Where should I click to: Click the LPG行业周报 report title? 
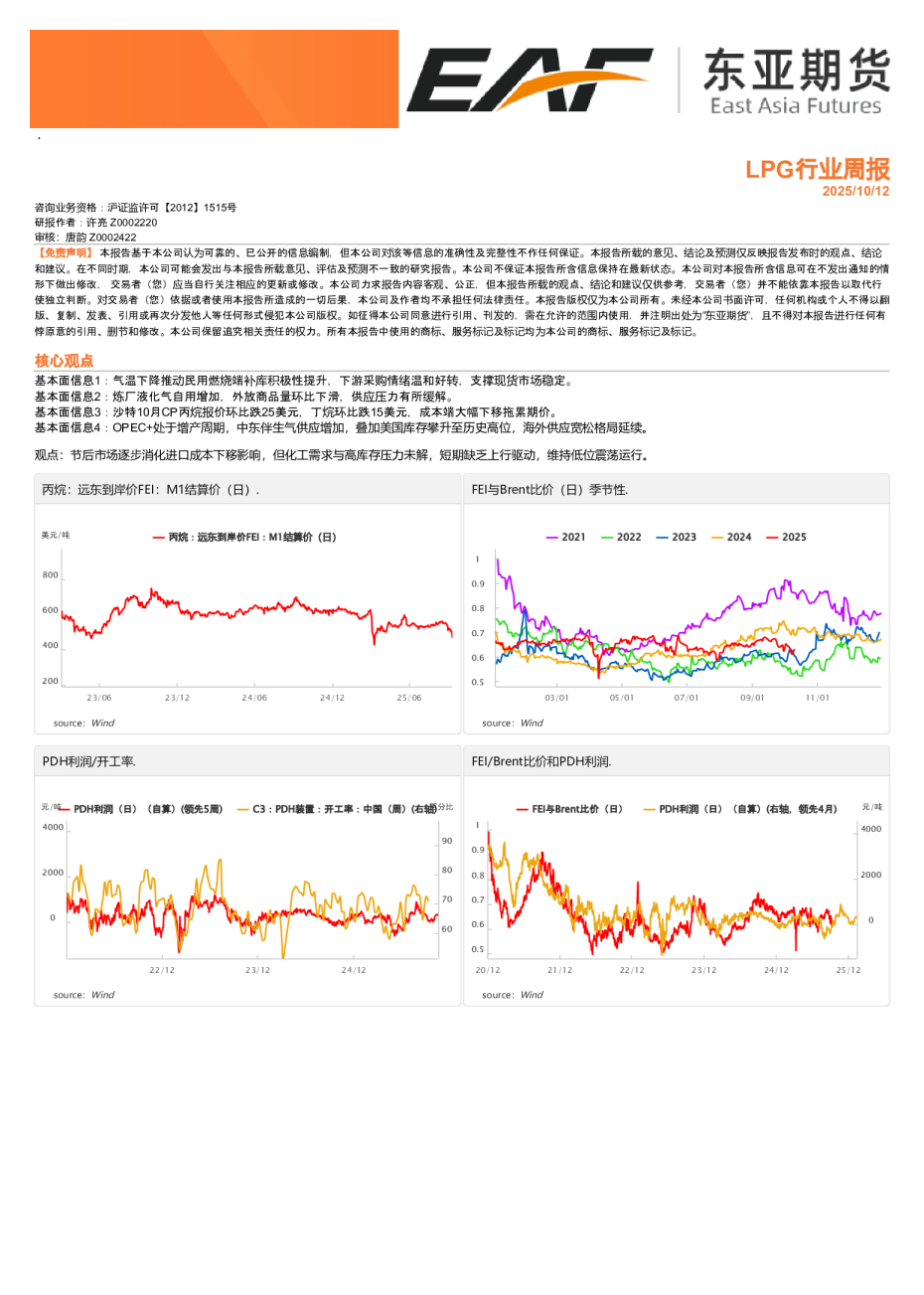(x=817, y=169)
